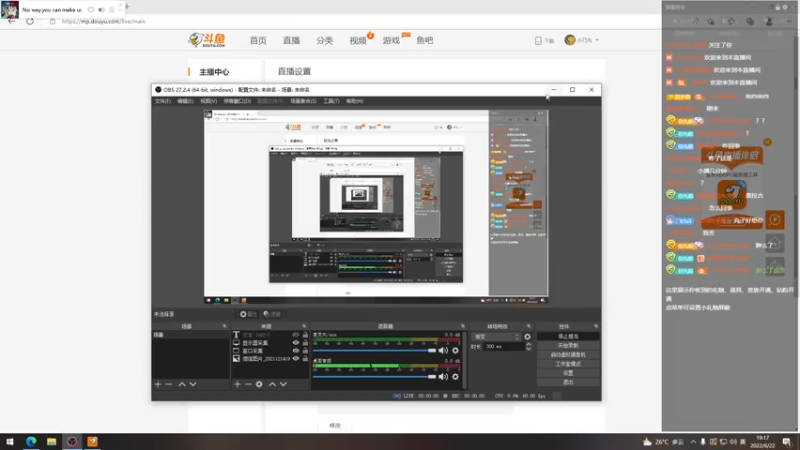Open 文件(F) menu in OBS
Screen dimensions: 800x450
(x=163, y=101)
